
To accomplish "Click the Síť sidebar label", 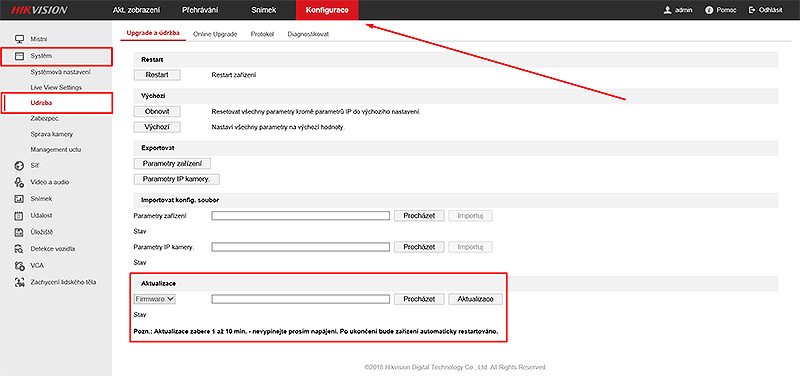I will click(35, 166).
